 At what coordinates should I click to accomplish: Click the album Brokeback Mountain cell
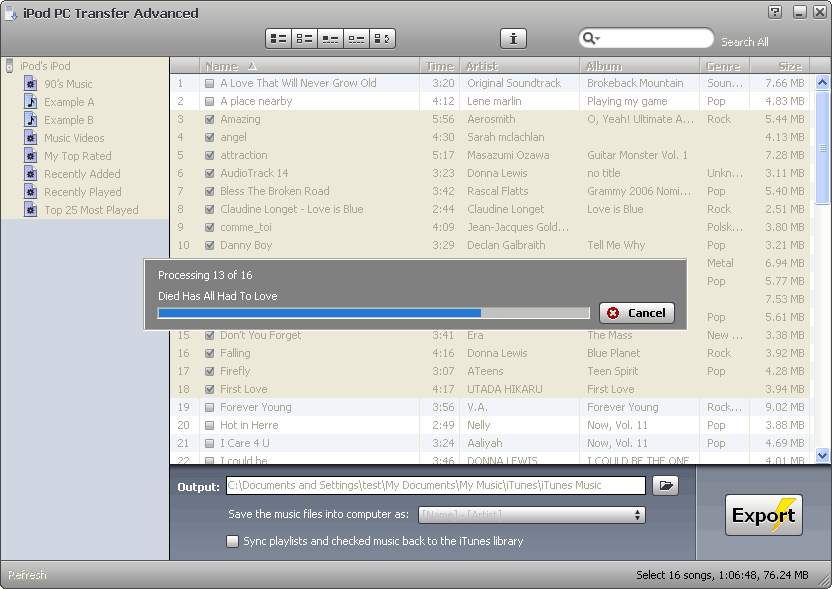(635, 83)
